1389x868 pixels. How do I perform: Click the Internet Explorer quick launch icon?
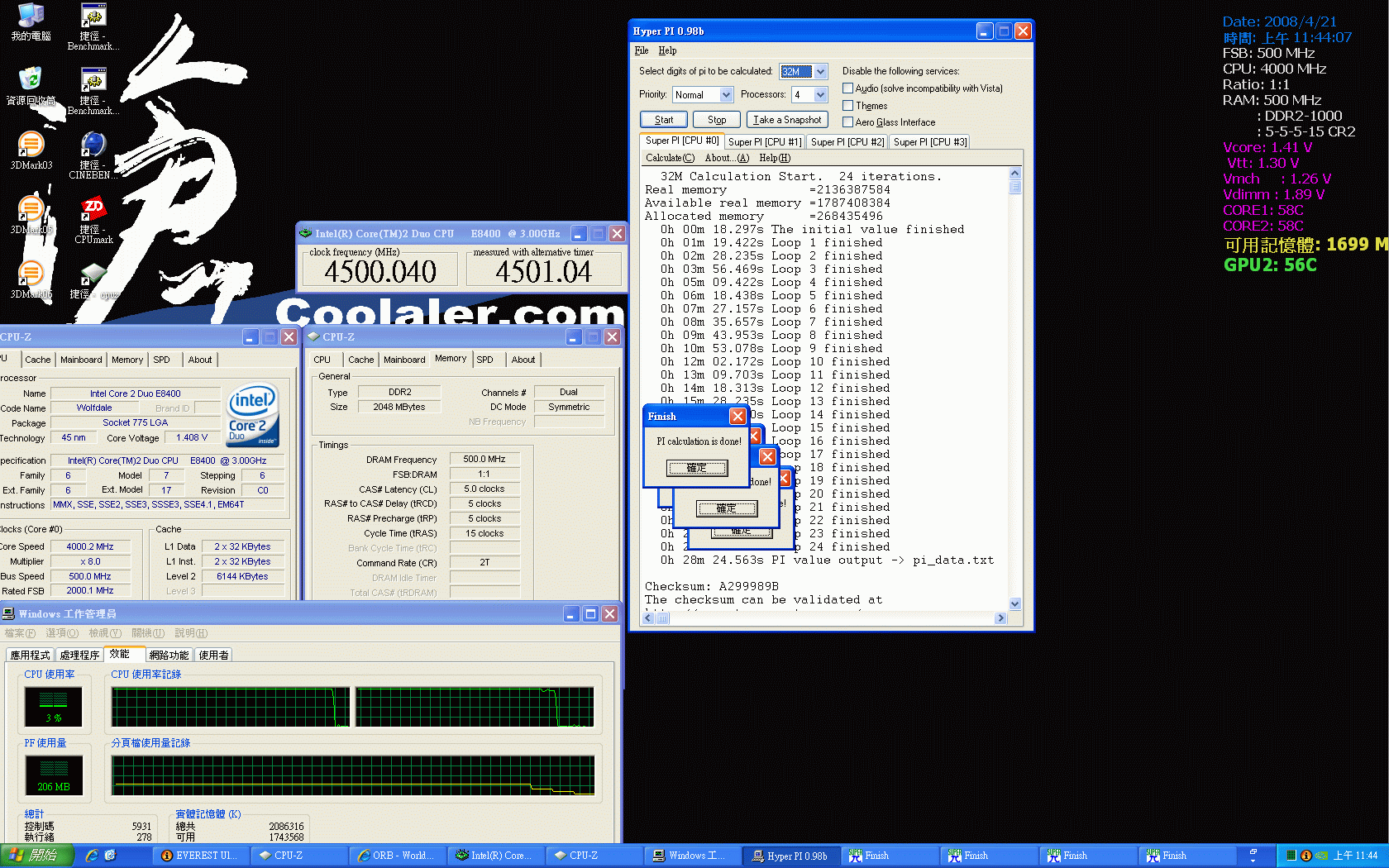92,856
